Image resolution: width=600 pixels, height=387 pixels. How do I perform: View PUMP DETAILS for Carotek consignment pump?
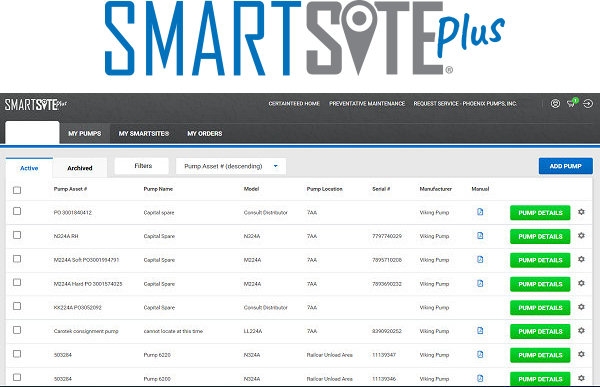coord(540,331)
